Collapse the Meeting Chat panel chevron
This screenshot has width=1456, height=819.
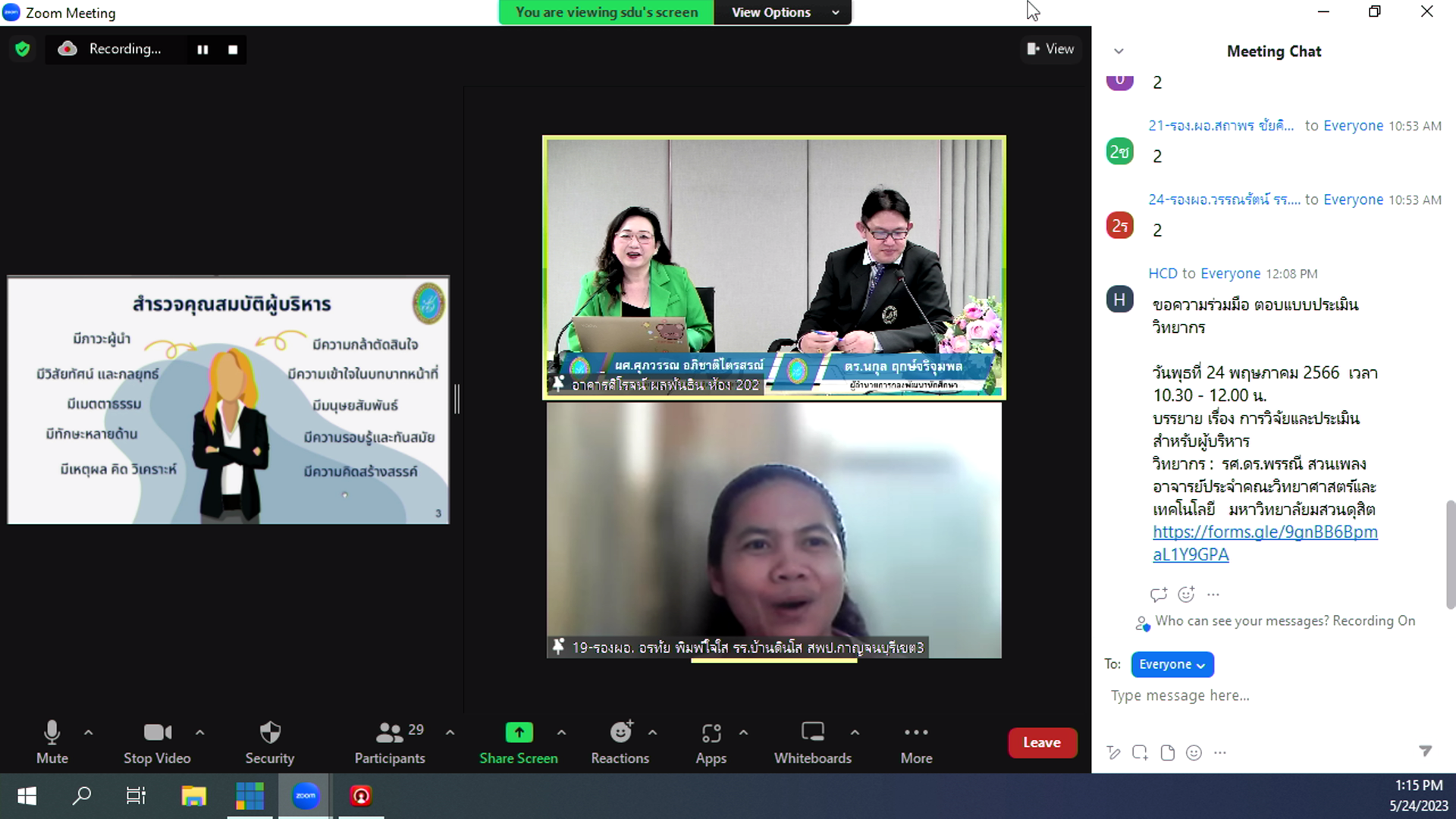[1119, 52]
